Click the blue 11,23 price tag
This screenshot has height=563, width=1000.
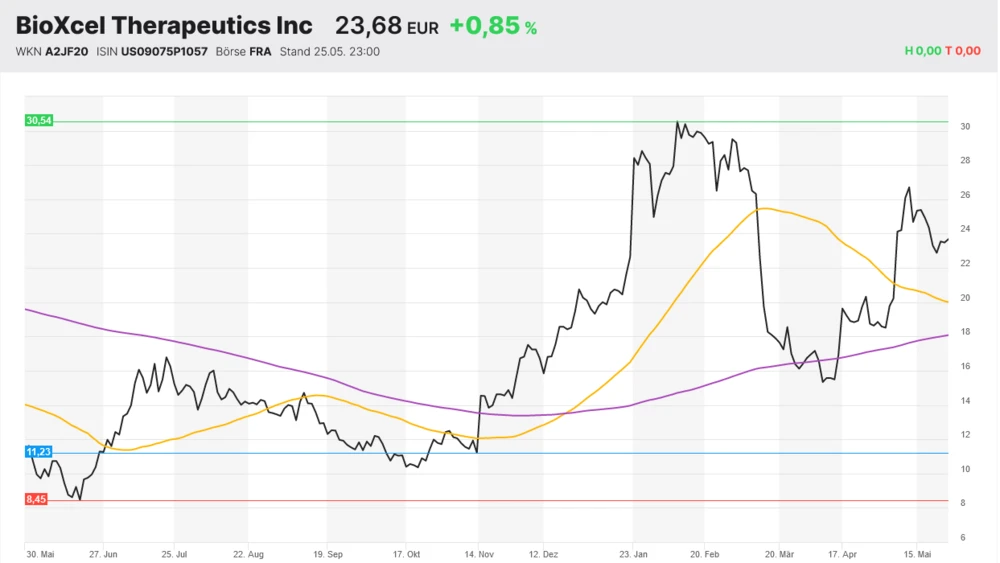(37, 452)
